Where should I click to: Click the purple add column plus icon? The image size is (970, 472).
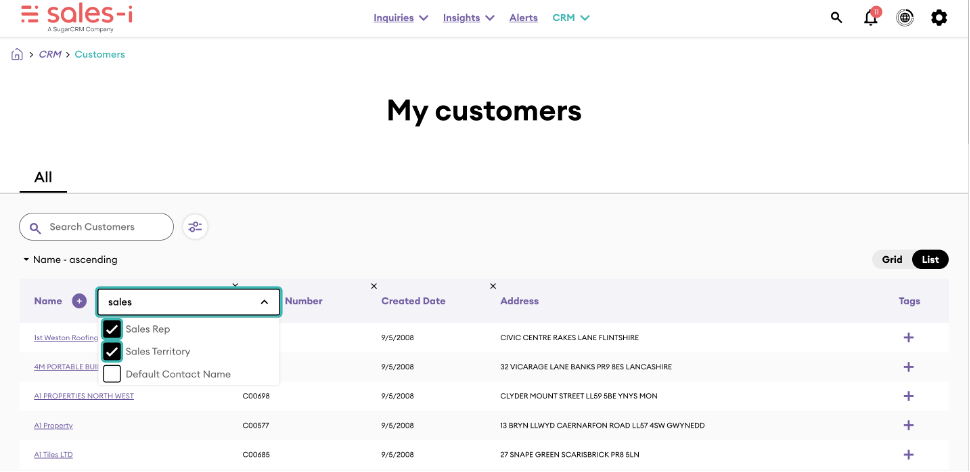click(79, 301)
